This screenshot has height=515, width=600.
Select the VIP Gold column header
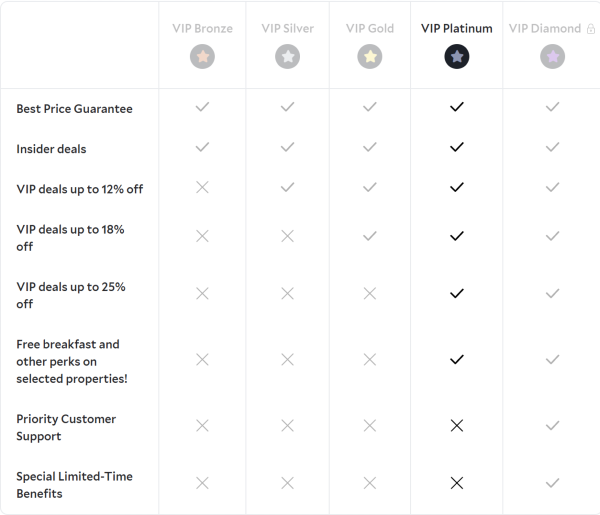click(370, 29)
